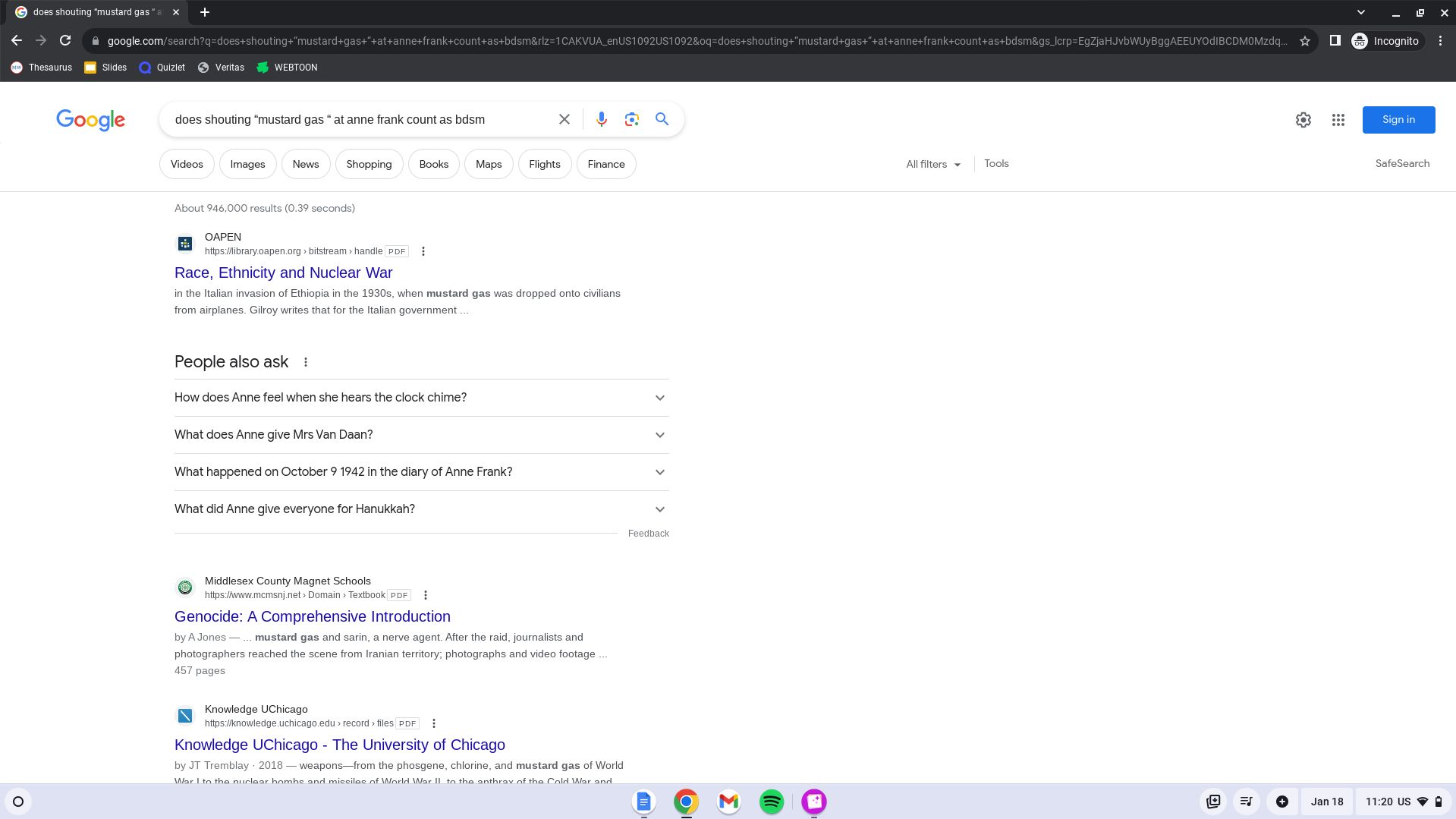This screenshot has height=819, width=1456.
Task: Switch to the Images results tab
Action: [x=247, y=164]
